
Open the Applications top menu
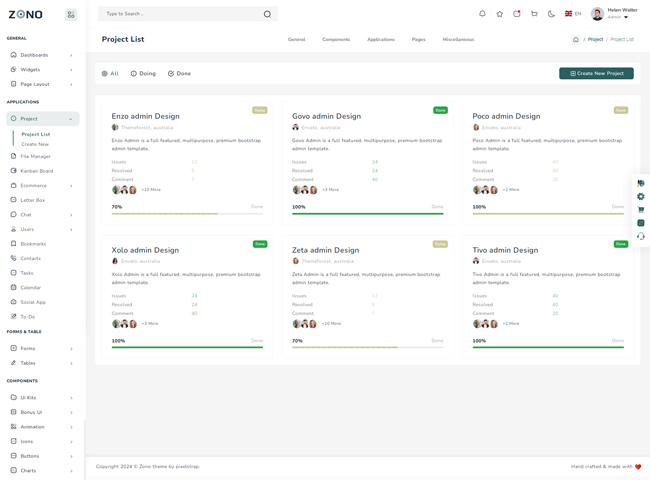click(380, 40)
